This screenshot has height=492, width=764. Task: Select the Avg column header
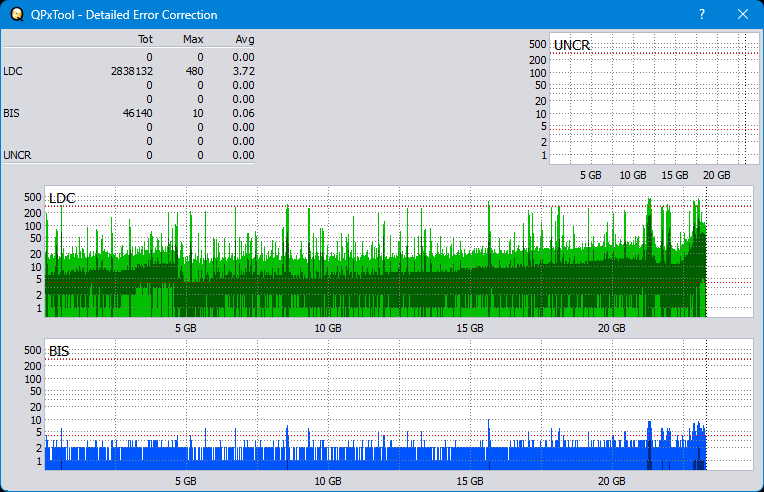point(245,39)
